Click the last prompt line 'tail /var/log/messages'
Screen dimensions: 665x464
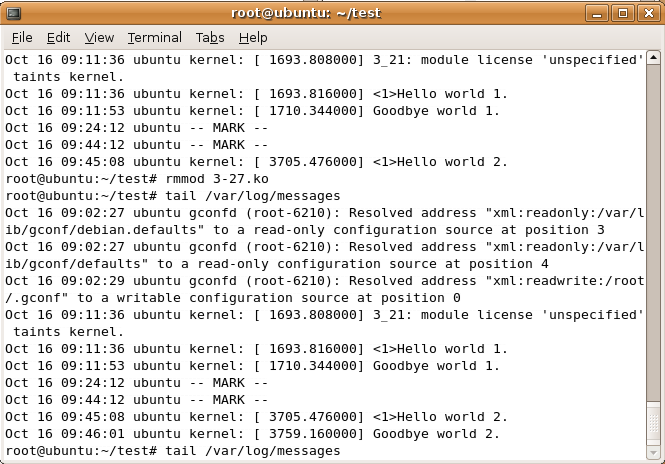click(x=173, y=450)
